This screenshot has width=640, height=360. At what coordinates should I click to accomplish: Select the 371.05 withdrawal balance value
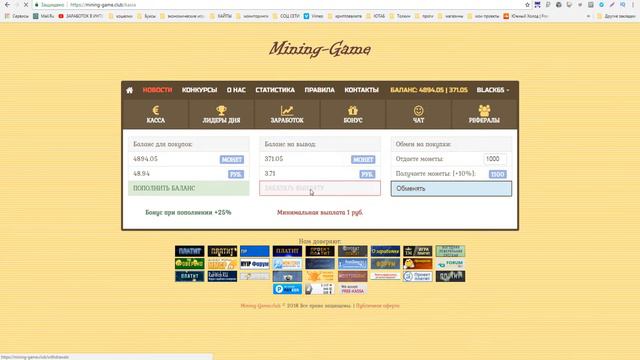pos(273,159)
